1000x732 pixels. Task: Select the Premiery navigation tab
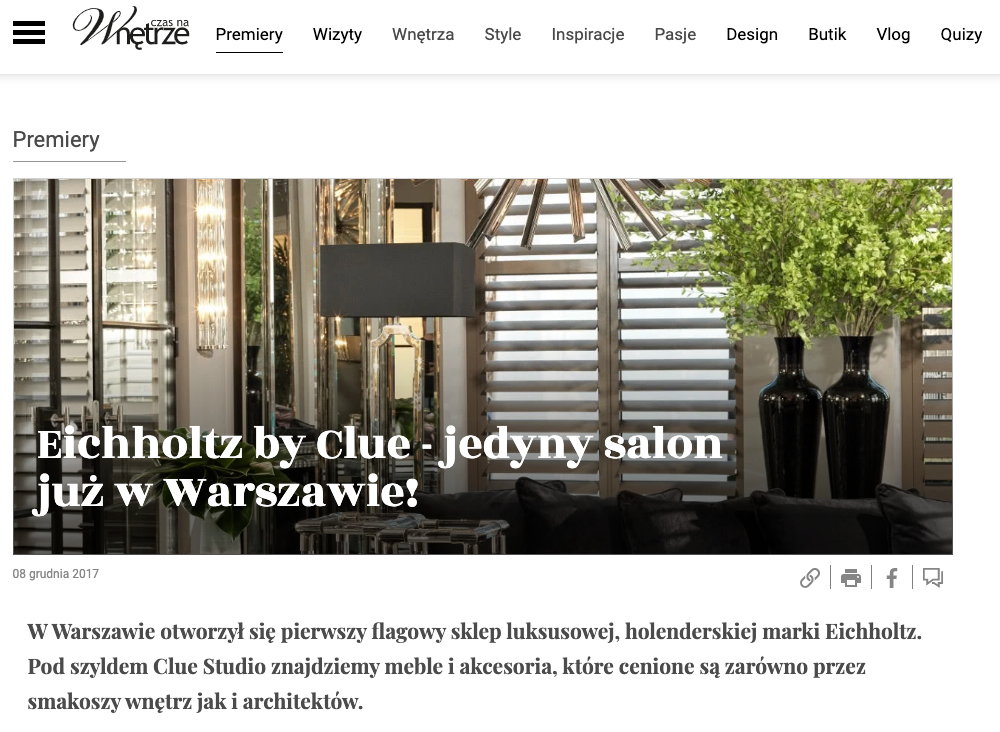pyautogui.click(x=249, y=34)
